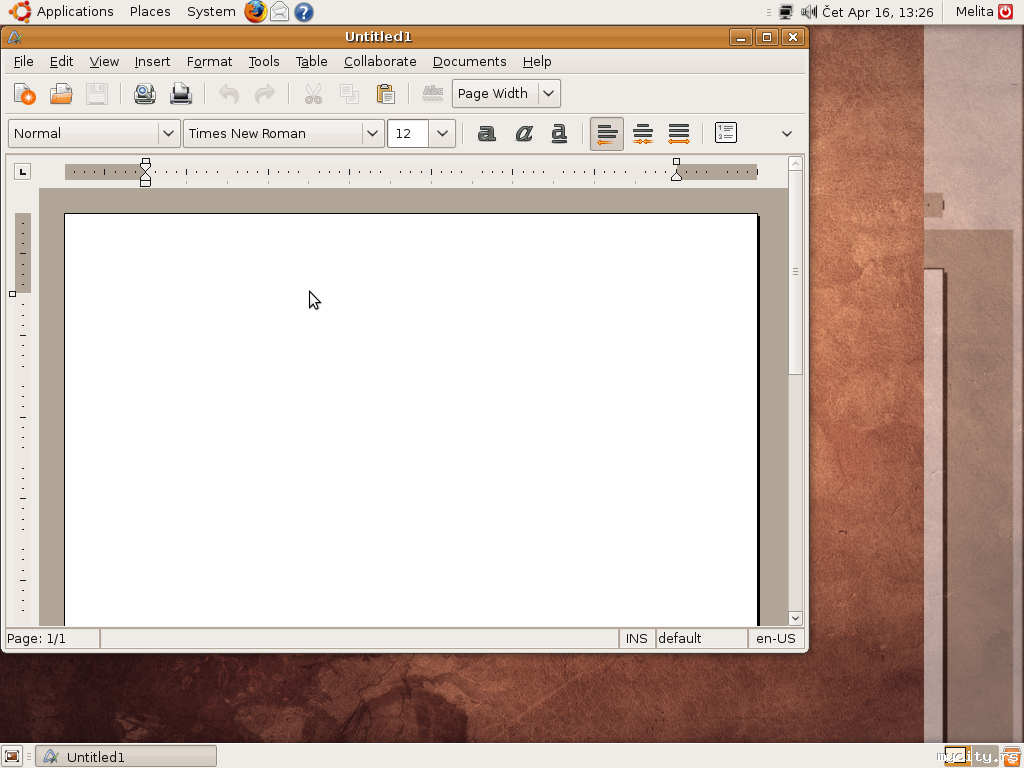
Task: Select justified text alignment
Action: (x=679, y=134)
